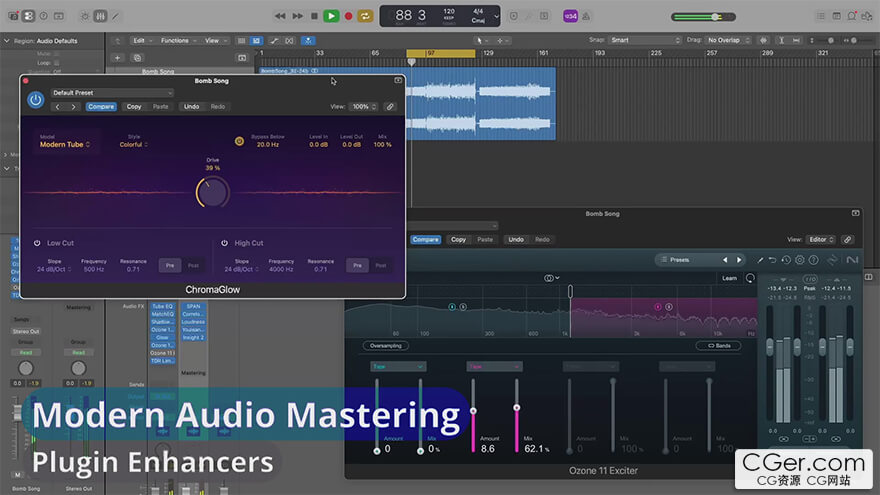
Task: Enable the Low Cut filter power
Action: tap(37, 243)
